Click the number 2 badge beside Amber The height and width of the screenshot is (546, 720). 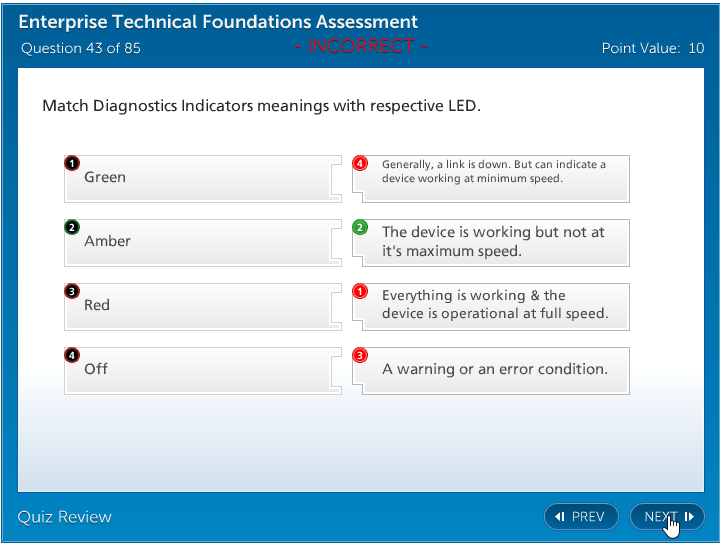pyautogui.click(x=72, y=227)
